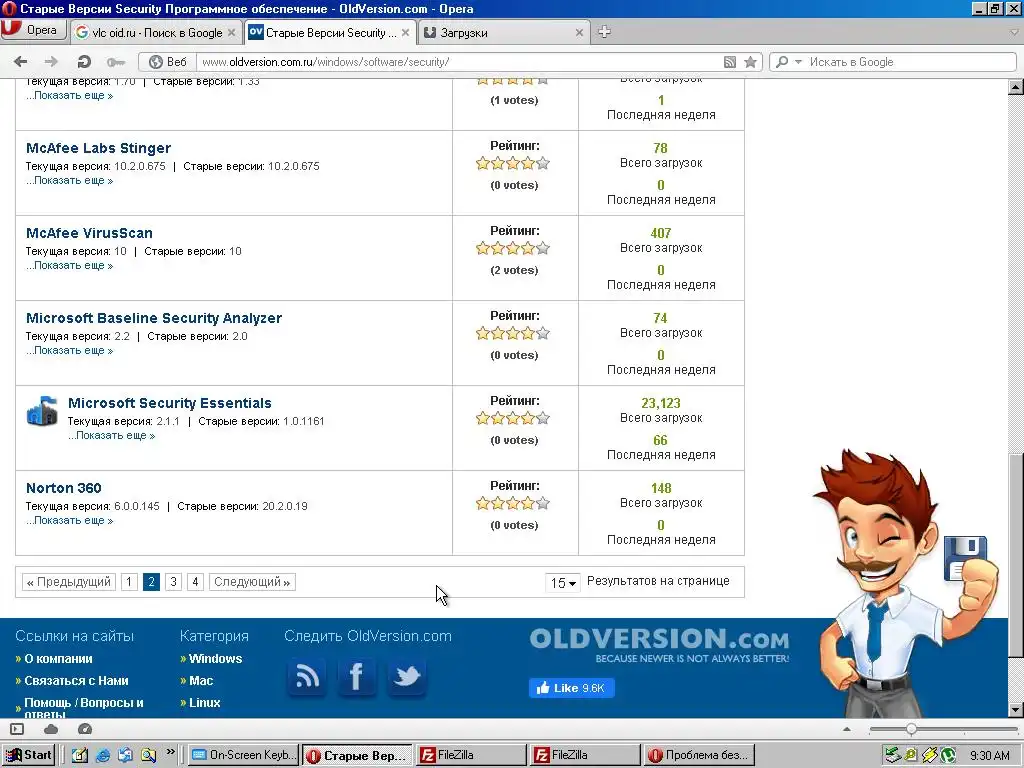The height and width of the screenshot is (768, 1024).
Task: Click vertical scrollbar down arrow
Action: click(x=1016, y=710)
